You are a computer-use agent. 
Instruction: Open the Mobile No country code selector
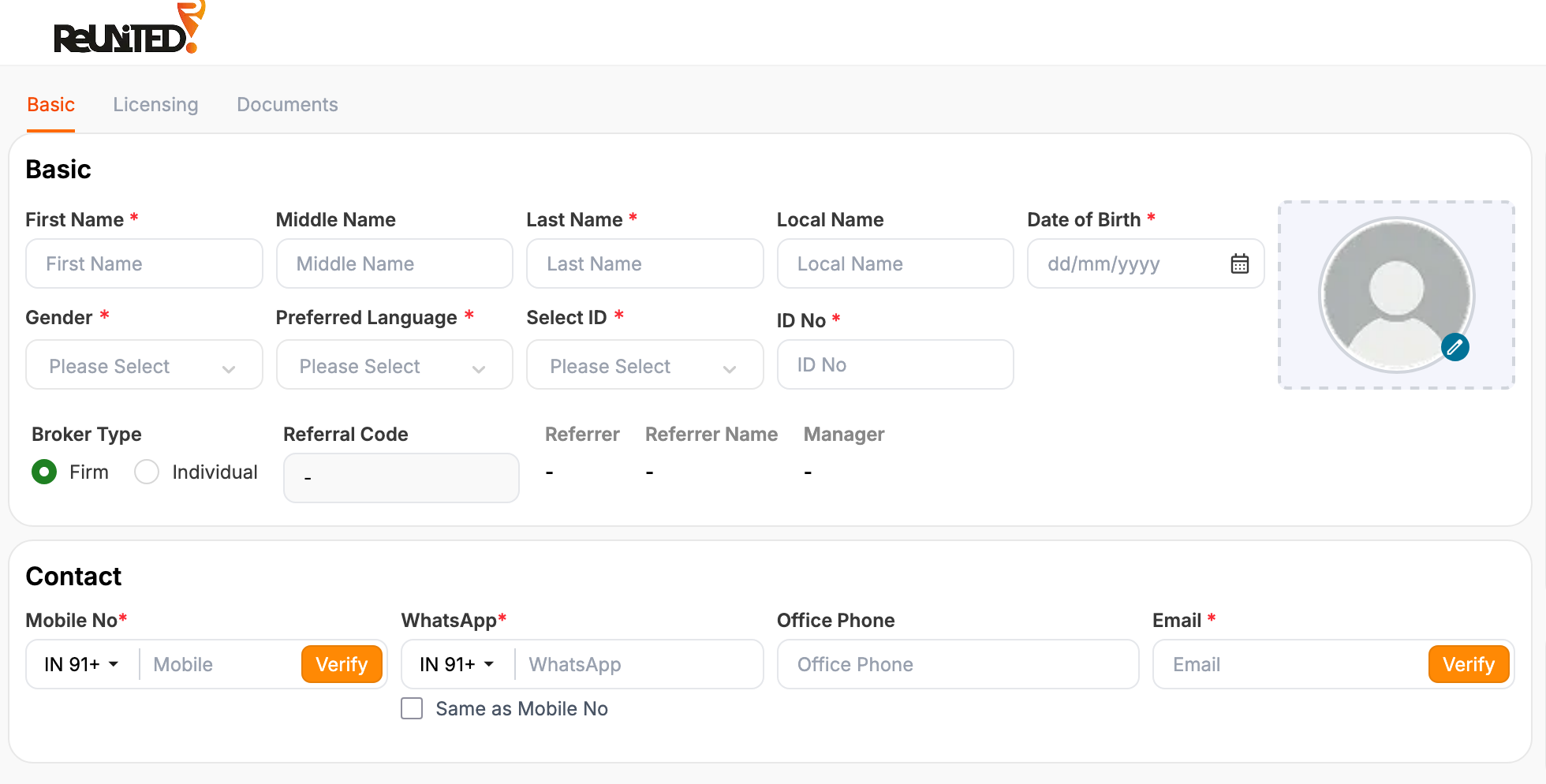[81, 664]
